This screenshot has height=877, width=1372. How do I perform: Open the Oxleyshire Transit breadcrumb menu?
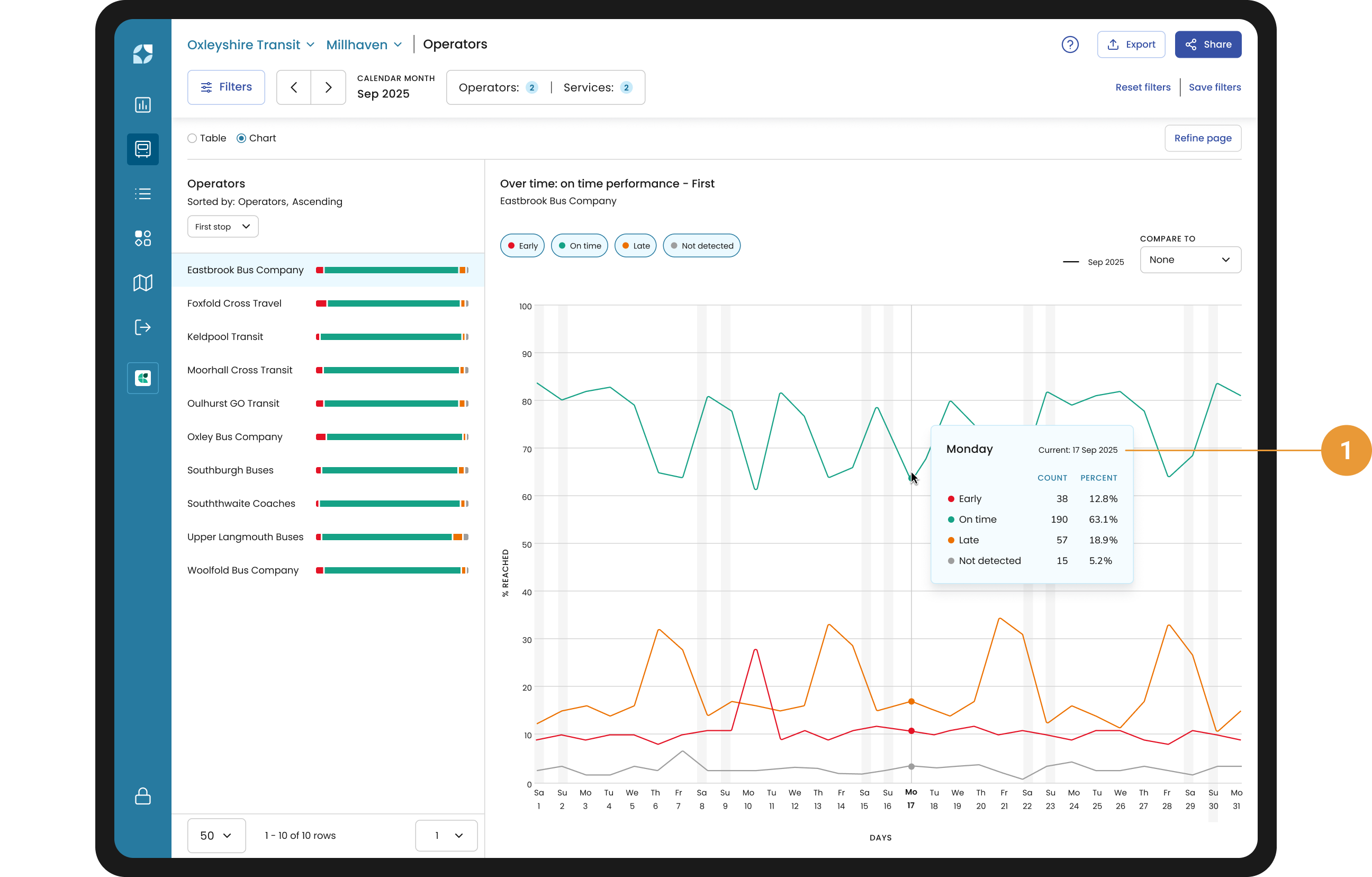(x=251, y=44)
